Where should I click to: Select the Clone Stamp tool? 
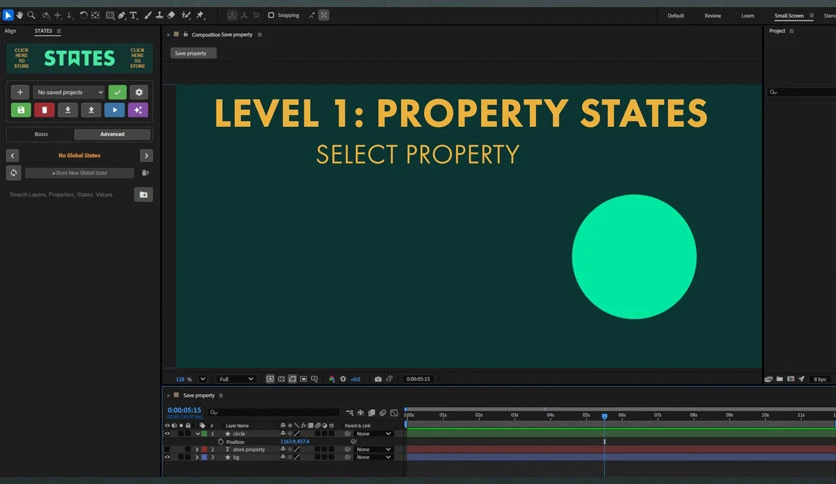click(159, 15)
